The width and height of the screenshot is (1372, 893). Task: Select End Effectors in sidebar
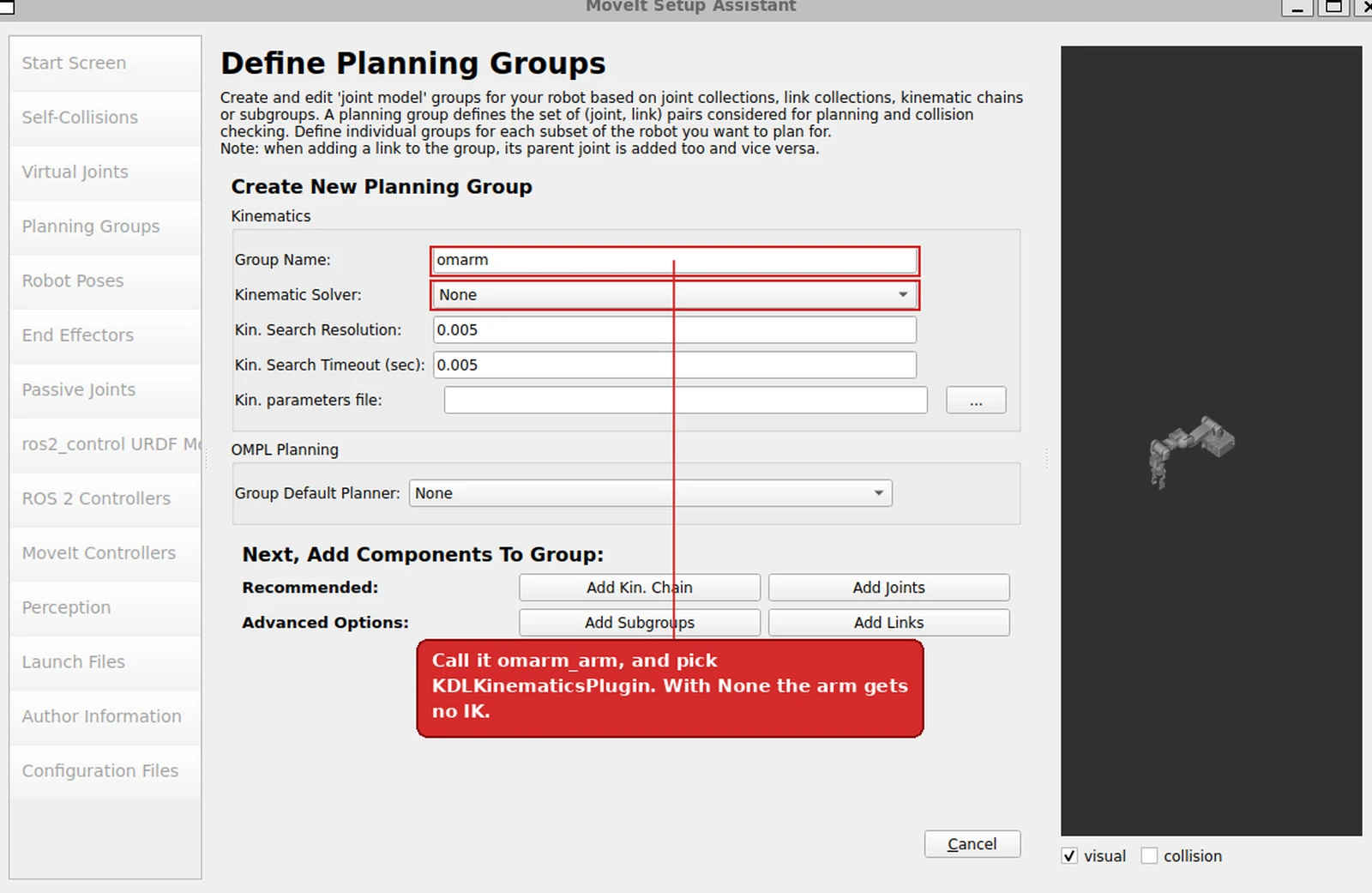click(105, 335)
